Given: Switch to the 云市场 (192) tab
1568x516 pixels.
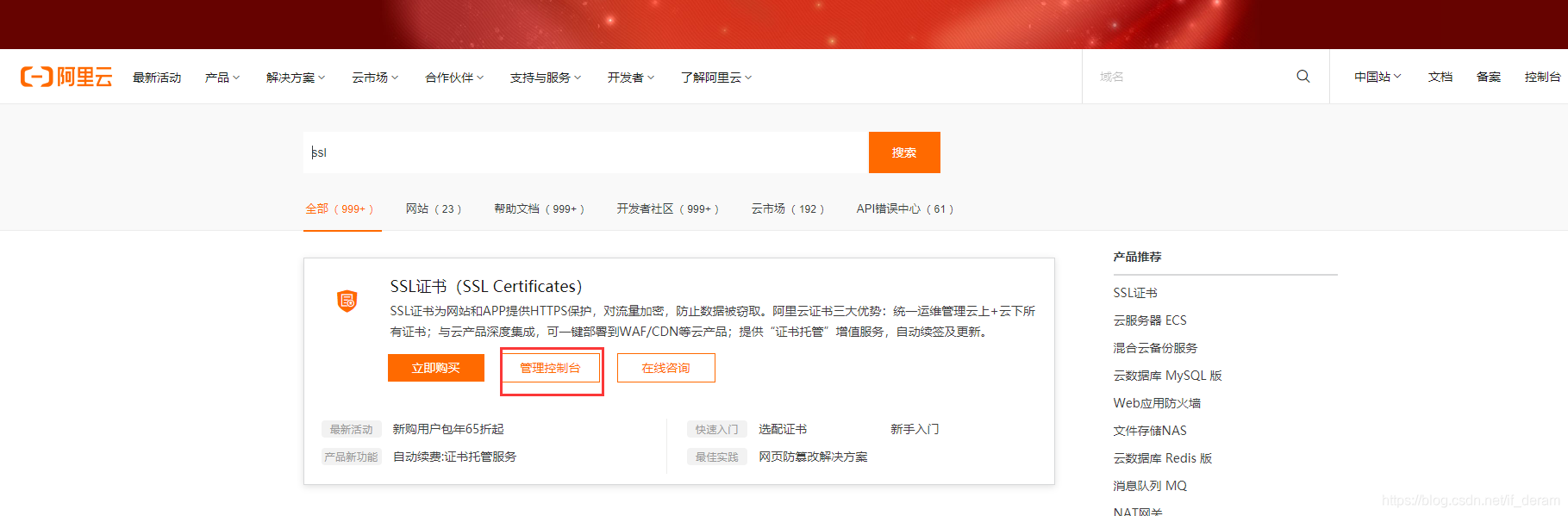Looking at the screenshot, I should coord(788,208).
